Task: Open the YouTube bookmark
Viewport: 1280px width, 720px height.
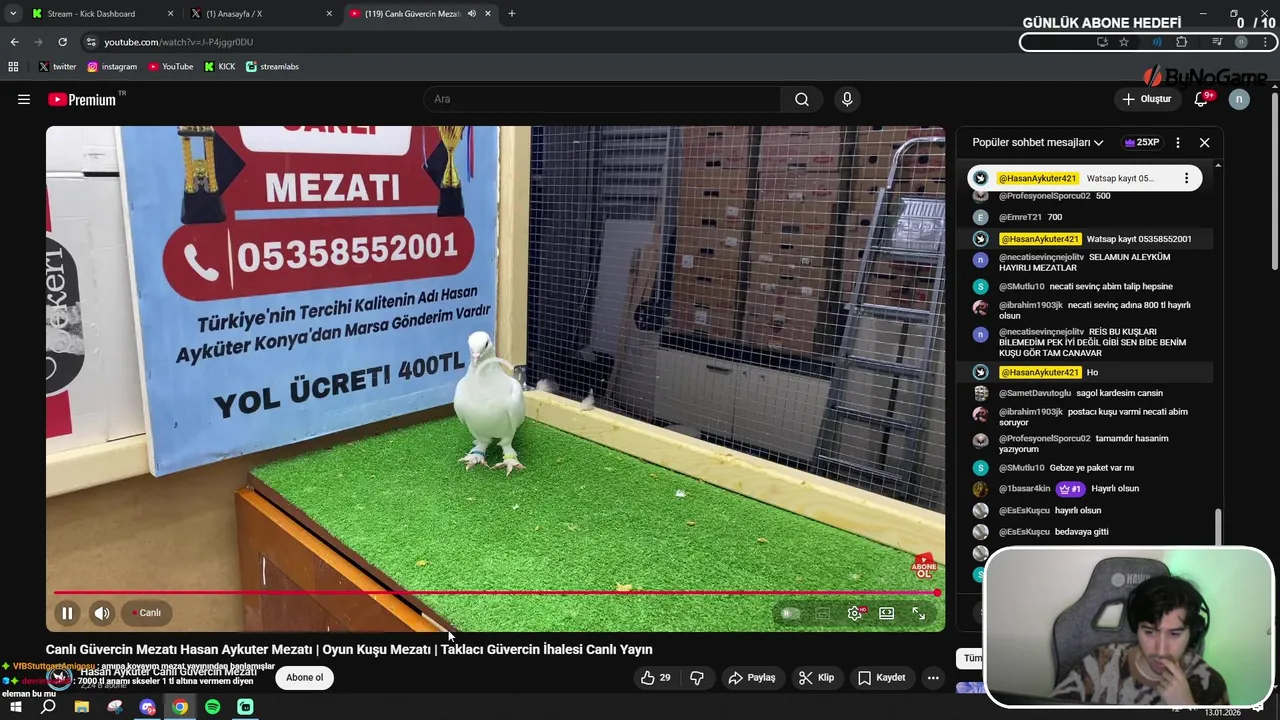Action: pyautogui.click(x=171, y=67)
